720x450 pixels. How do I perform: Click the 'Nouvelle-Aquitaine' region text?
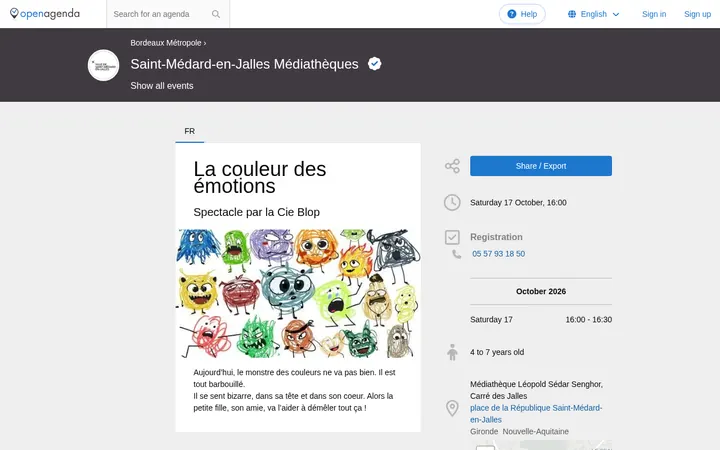[535, 432]
